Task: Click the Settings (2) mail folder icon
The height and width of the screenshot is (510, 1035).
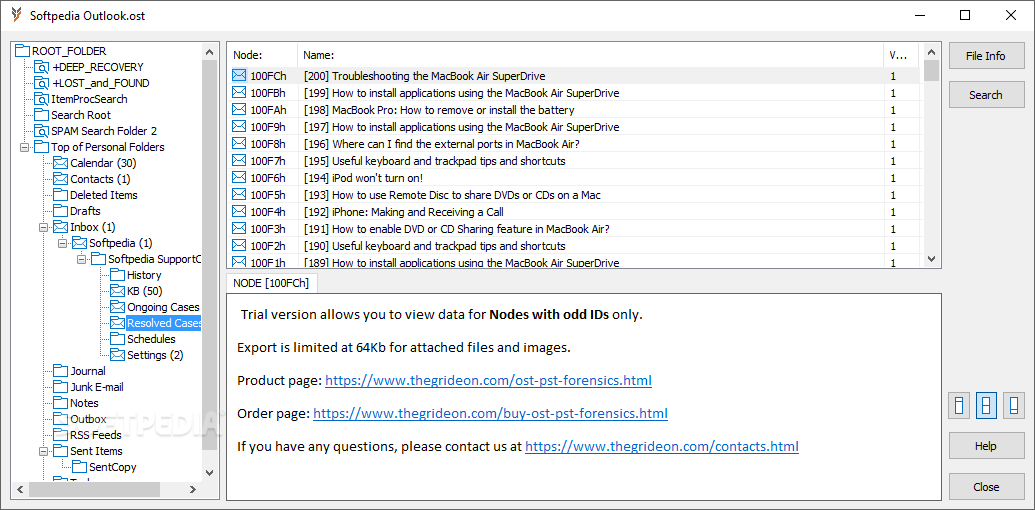Action: click(x=117, y=355)
